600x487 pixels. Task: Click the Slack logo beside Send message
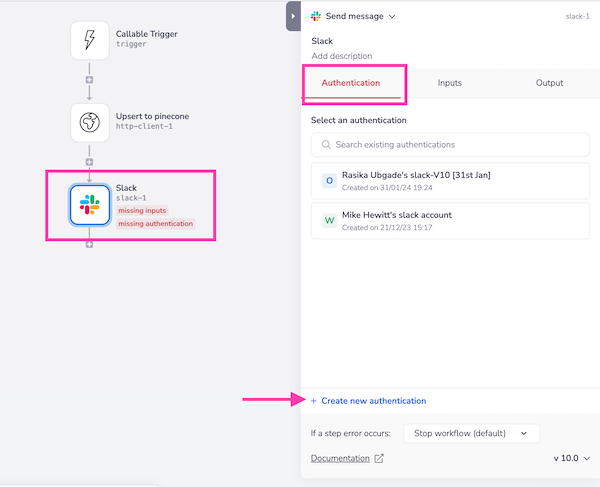click(316, 16)
